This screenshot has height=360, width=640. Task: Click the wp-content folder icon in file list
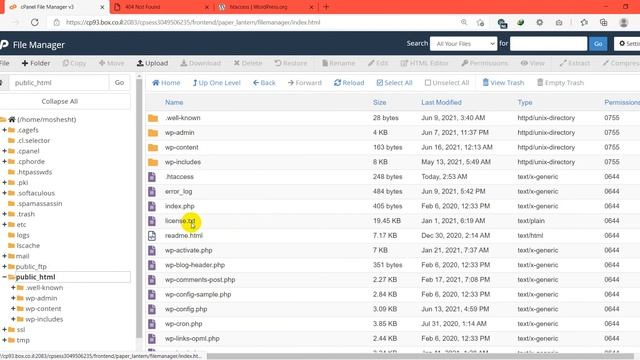153,147
